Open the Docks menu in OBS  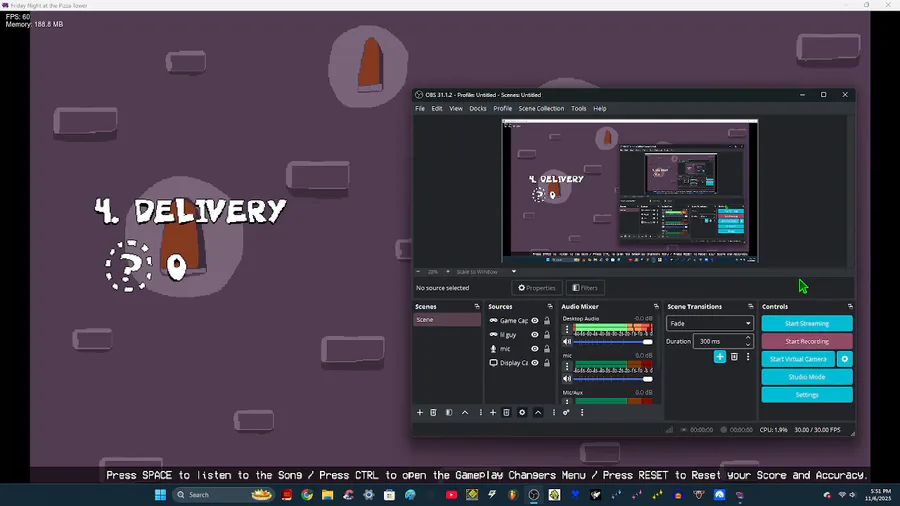478,108
